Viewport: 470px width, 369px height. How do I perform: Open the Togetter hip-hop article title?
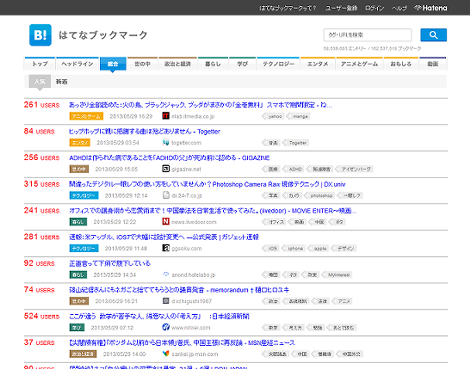click(145, 131)
